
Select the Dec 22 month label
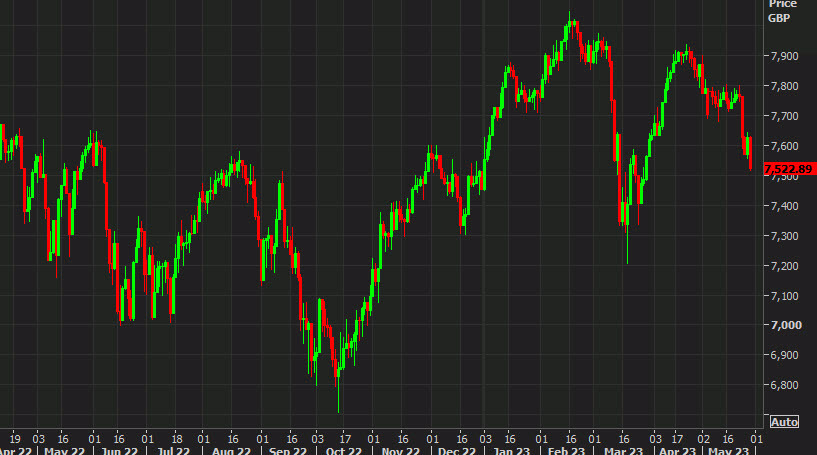click(457, 450)
